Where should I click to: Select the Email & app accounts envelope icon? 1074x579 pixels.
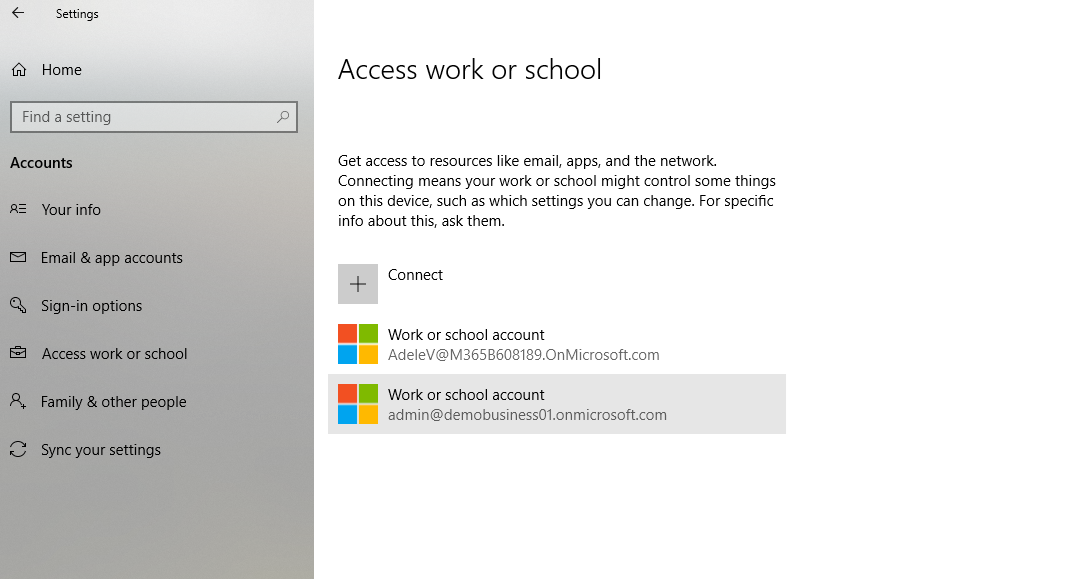pyautogui.click(x=18, y=257)
